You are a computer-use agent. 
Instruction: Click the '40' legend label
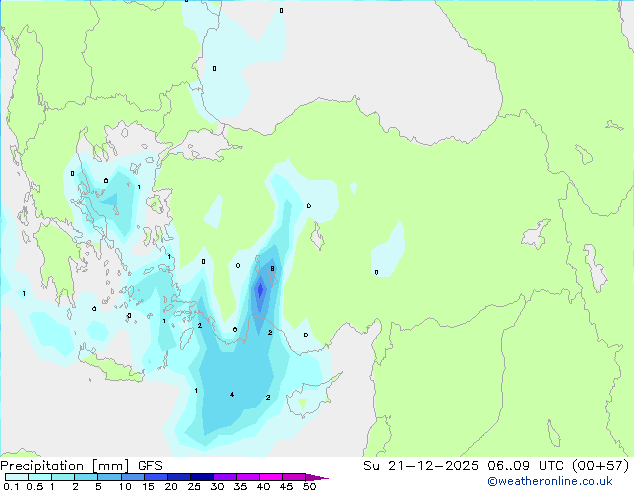click(263, 486)
